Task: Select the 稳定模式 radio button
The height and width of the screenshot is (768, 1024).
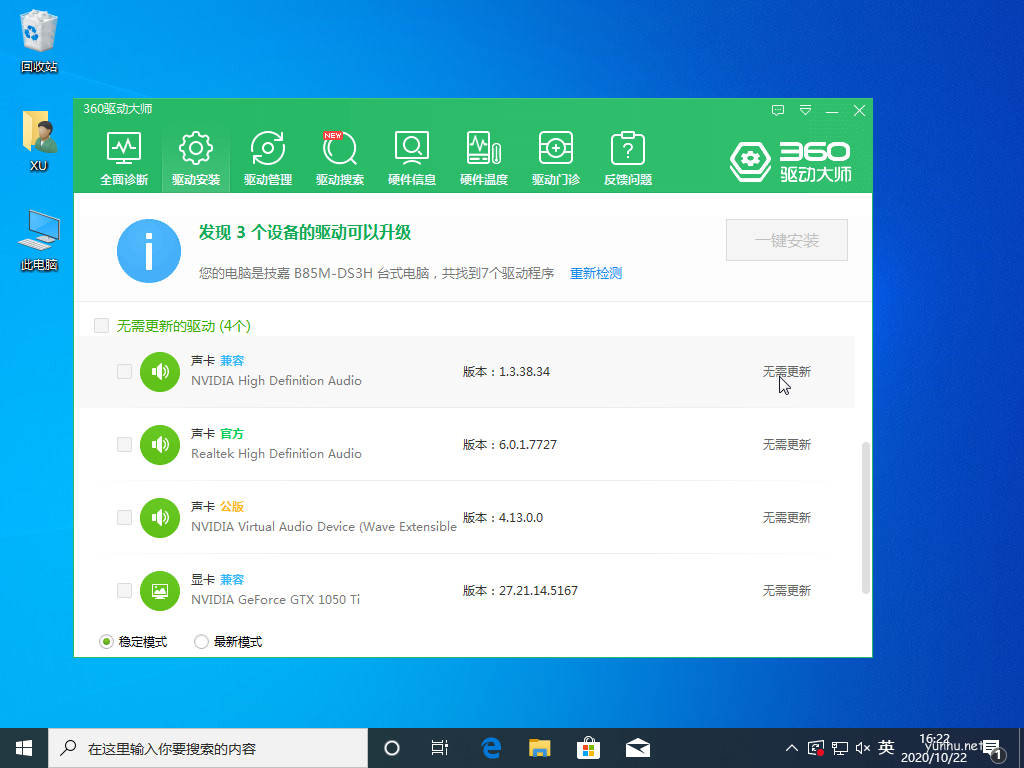Action: pos(107,642)
